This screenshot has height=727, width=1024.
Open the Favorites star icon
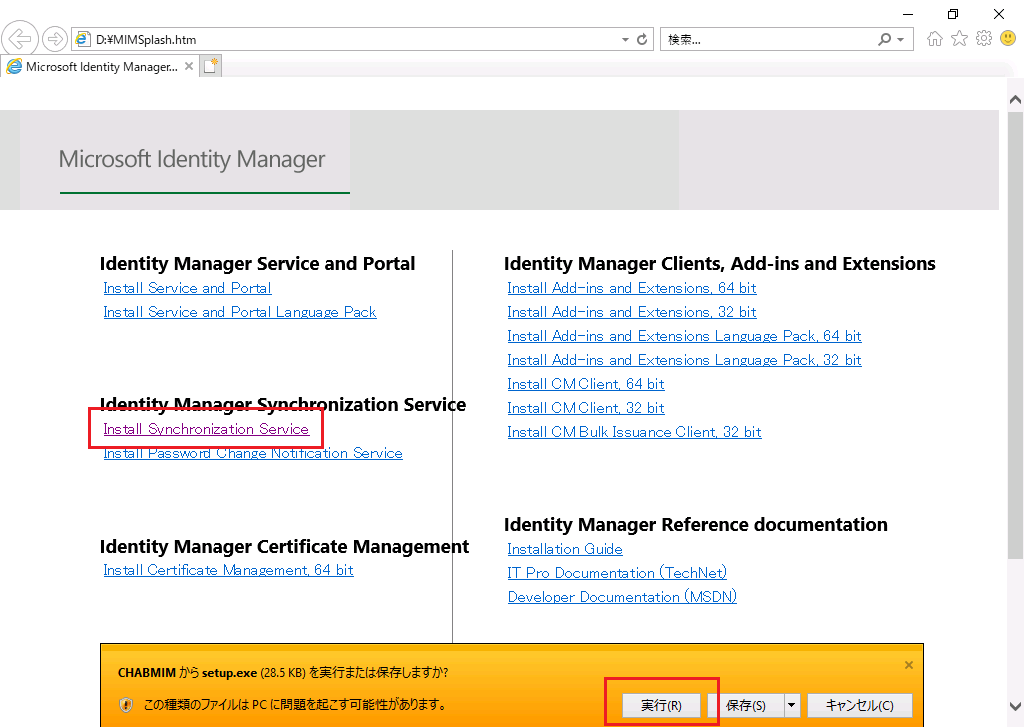pyautogui.click(x=959, y=39)
